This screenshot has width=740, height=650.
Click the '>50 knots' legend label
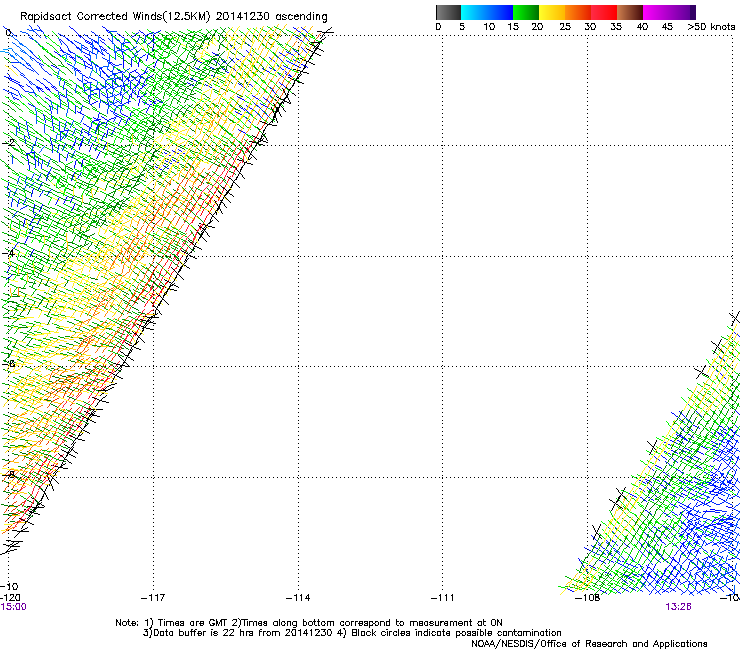click(711, 27)
